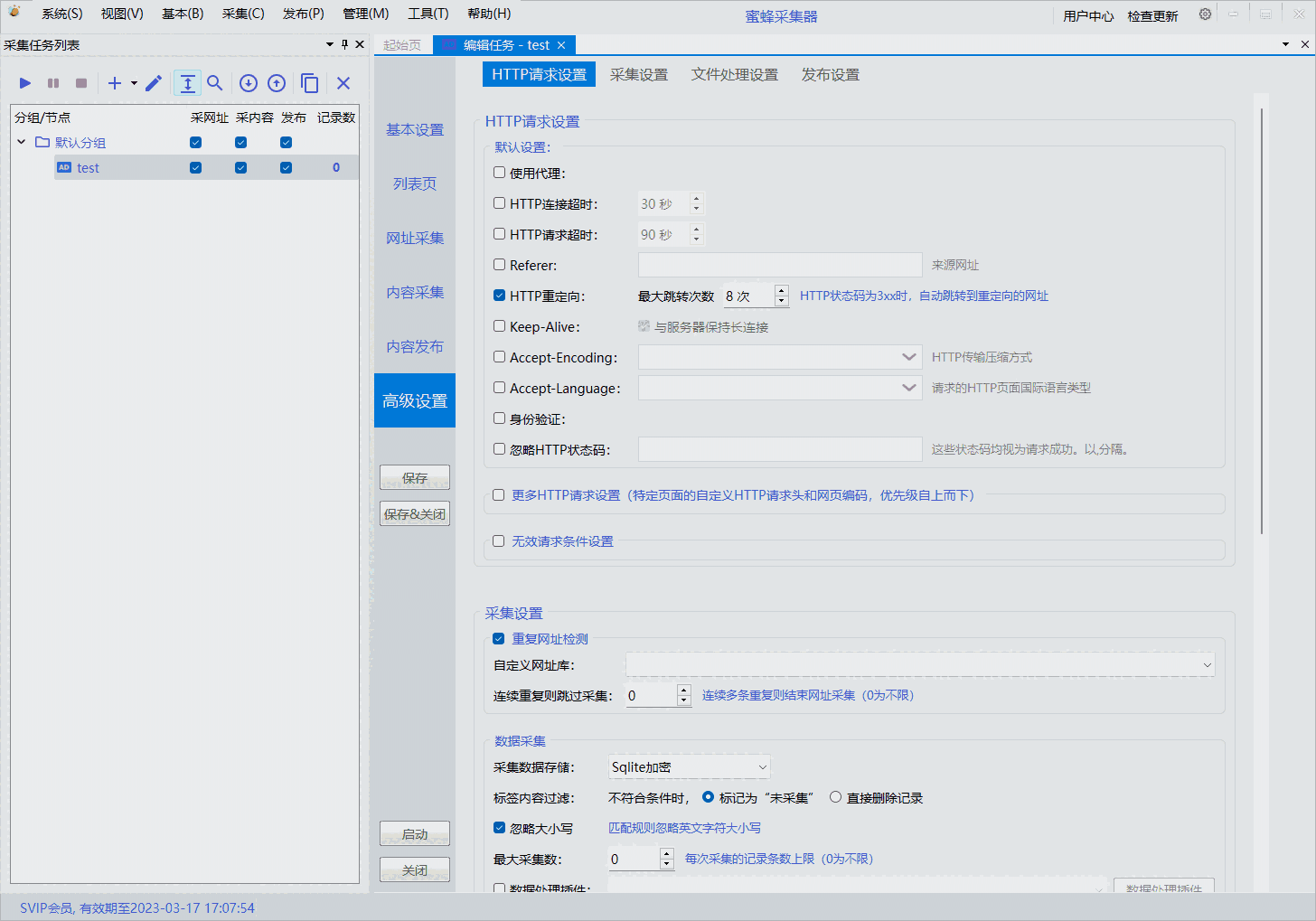Viewport: 1316px width, 921px height.
Task: Pause the running collection task
Action: (x=52, y=83)
